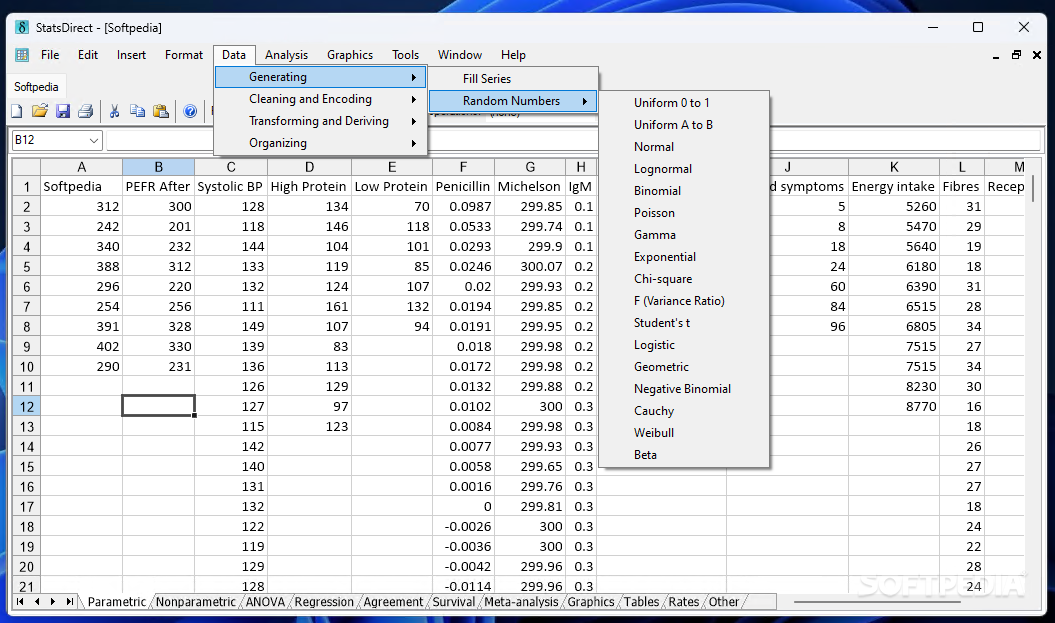Open Help with the blue question-mark icon
Screen dimensions: 1055x623
(190, 111)
